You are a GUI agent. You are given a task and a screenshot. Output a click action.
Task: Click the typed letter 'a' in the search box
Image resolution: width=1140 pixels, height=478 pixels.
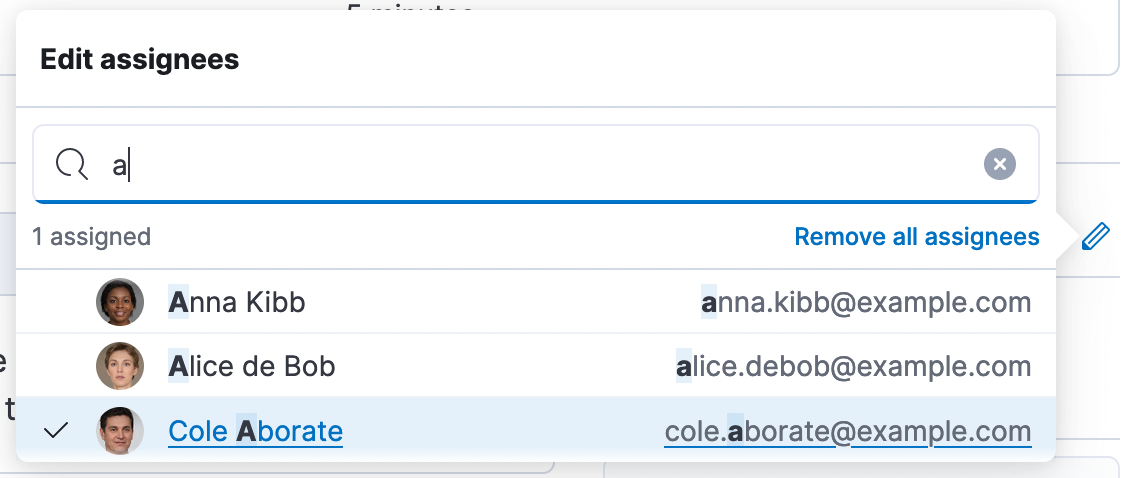119,166
